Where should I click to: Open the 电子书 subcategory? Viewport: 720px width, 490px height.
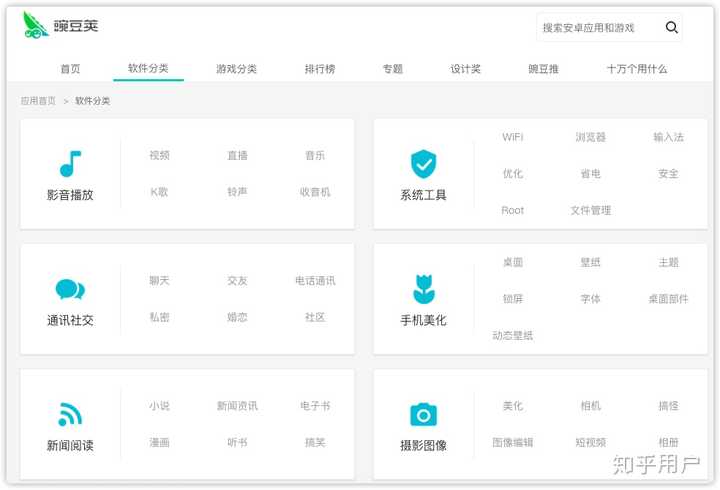(x=315, y=406)
